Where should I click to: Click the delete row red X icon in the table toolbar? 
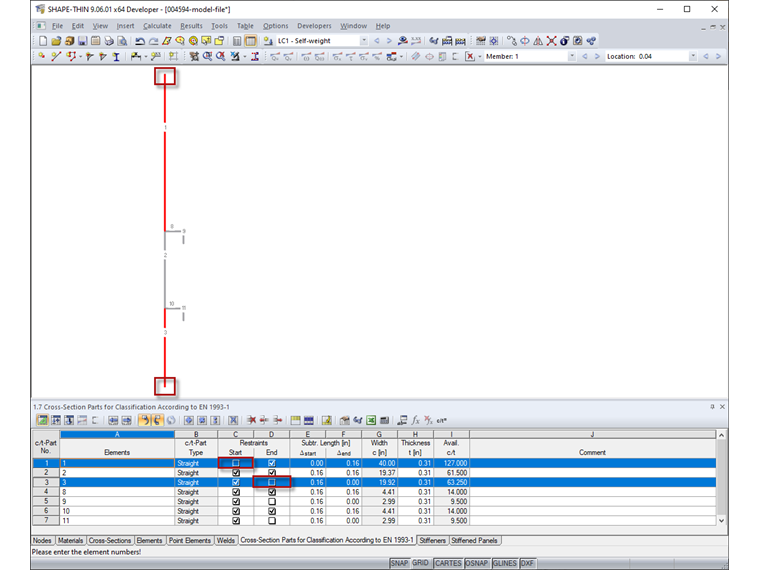251,420
